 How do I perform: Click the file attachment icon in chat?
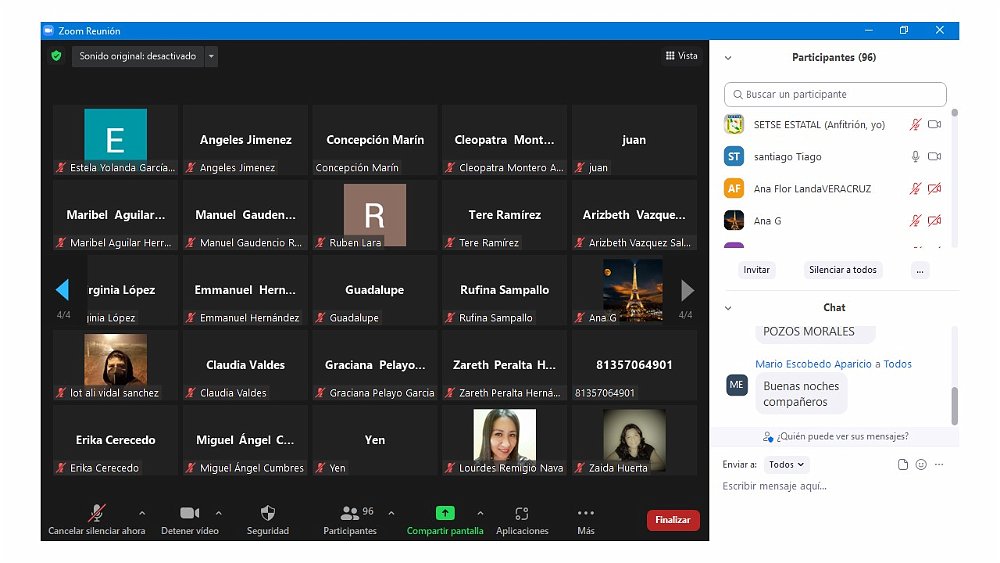tap(903, 464)
